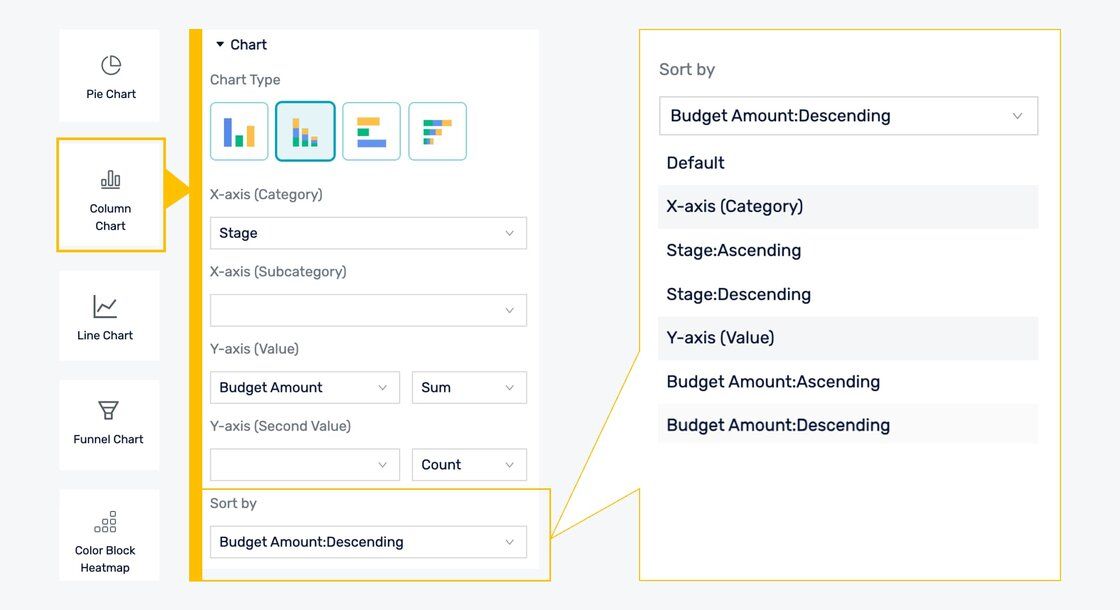Open the empty Y-axis Second Value dropdown
The image size is (1120, 610).
click(x=305, y=464)
